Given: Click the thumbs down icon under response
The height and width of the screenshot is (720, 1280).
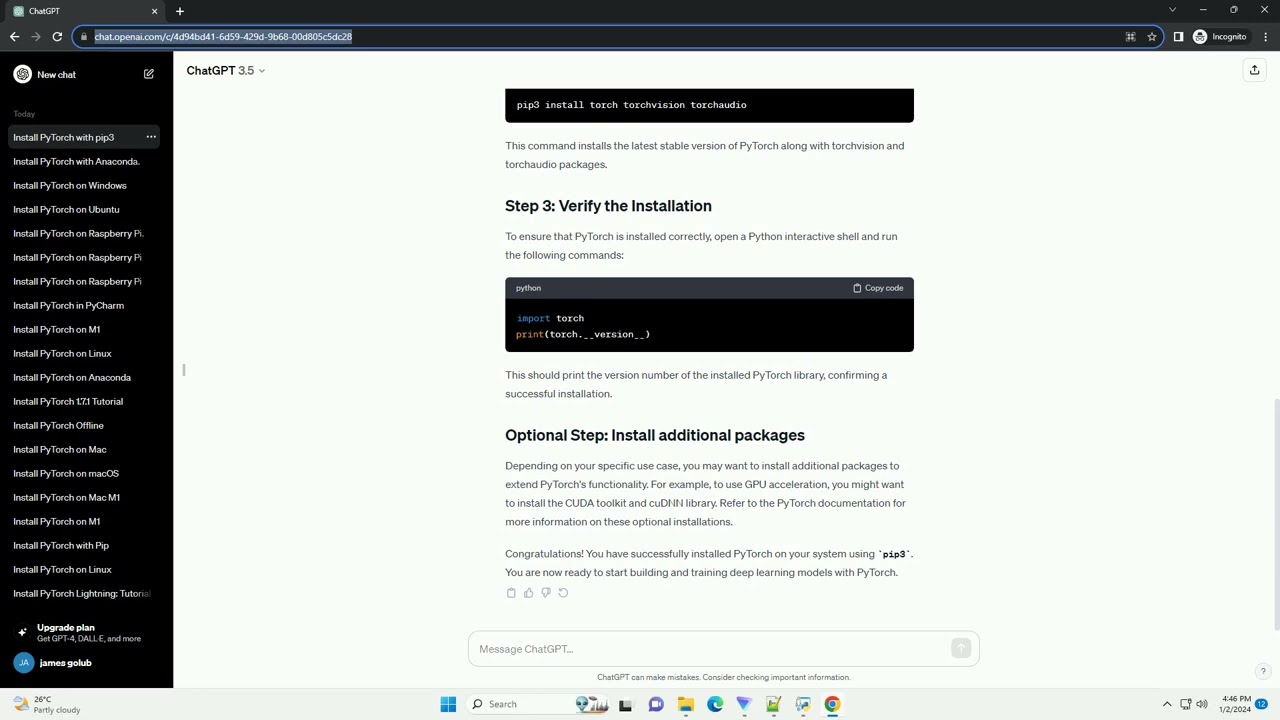Looking at the screenshot, I should [x=546, y=593].
